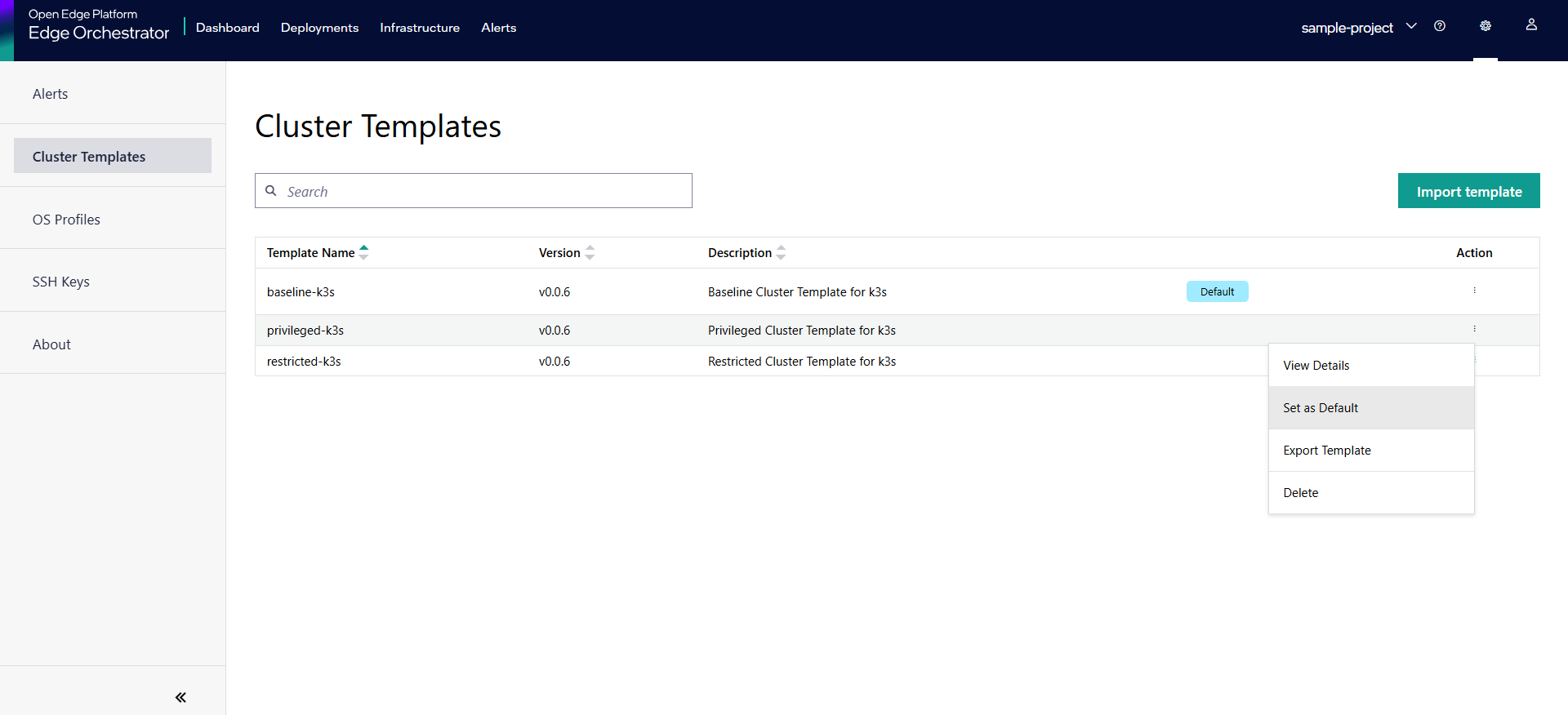Open OS Profiles in the sidebar
The height and width of the screenshot is (715, 1568).
point(66,220)
